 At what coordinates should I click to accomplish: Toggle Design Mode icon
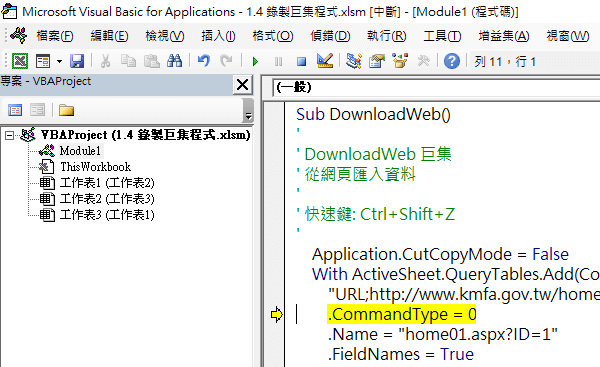point(325,61)
